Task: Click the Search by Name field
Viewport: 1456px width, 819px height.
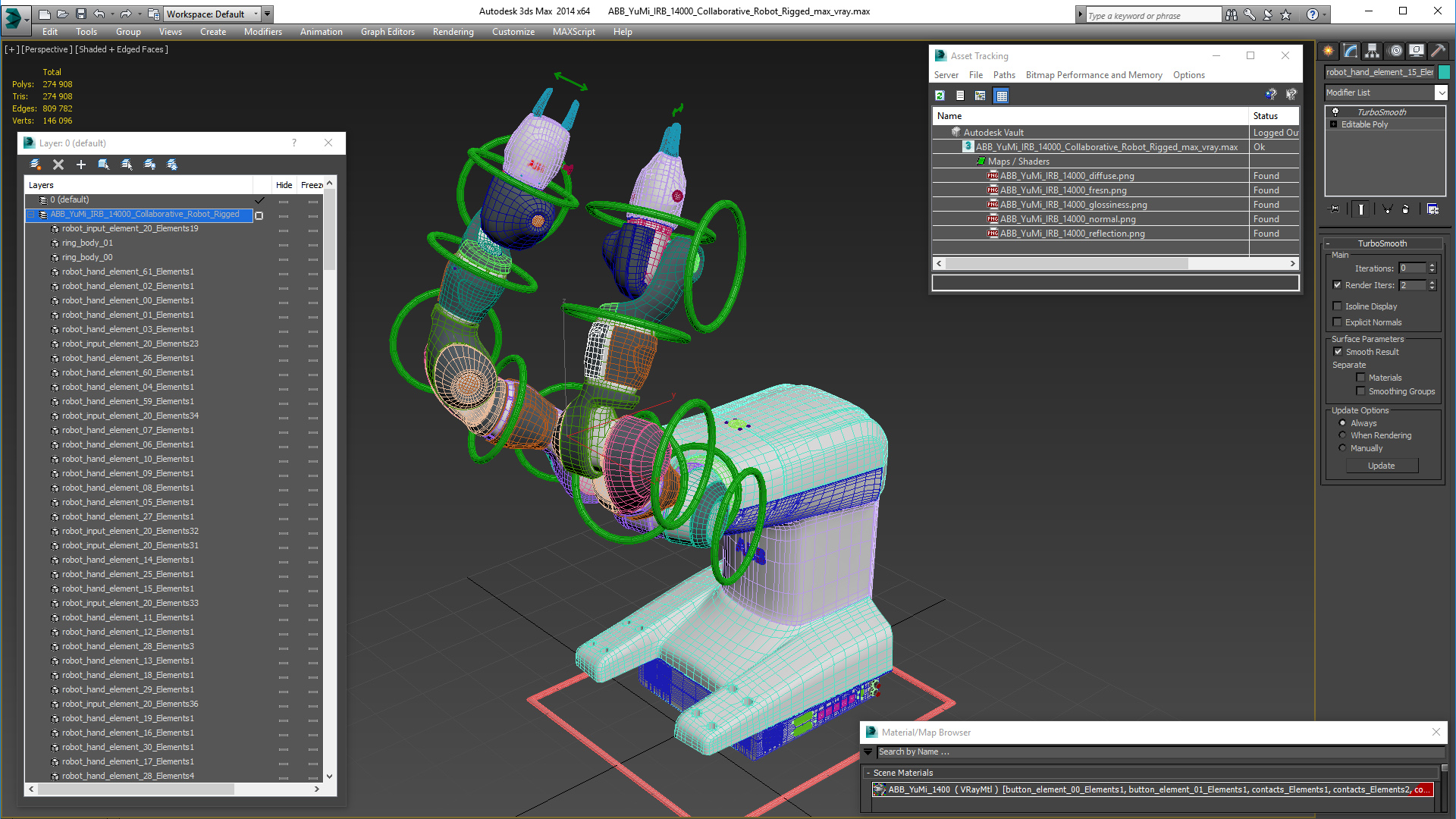Action: (1160, 752)
